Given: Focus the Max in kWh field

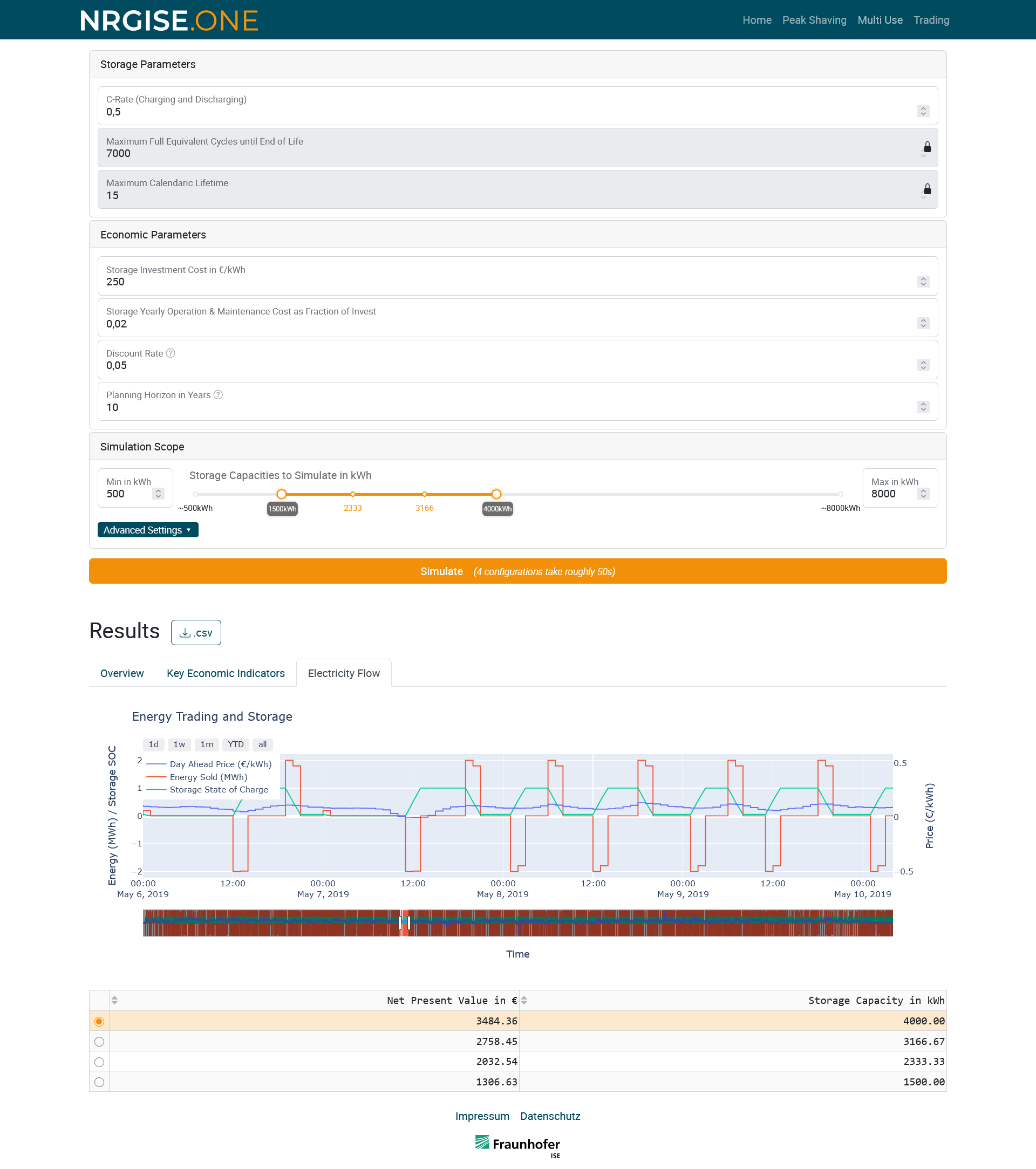Looking at the screenshot, I should click(x=901, y=488).
